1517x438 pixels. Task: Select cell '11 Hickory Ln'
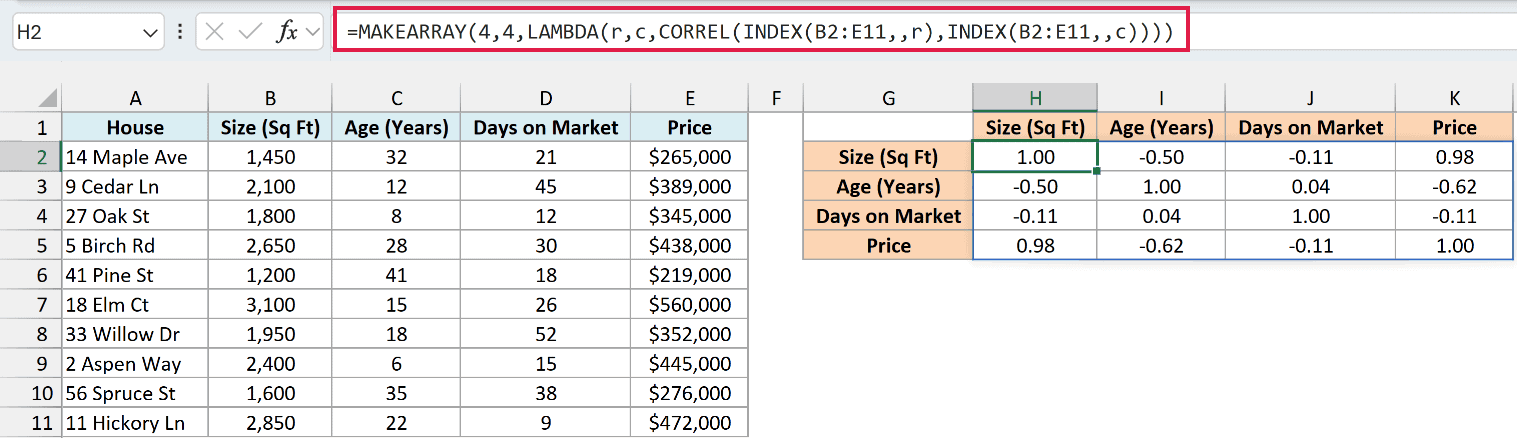[135, 423]
